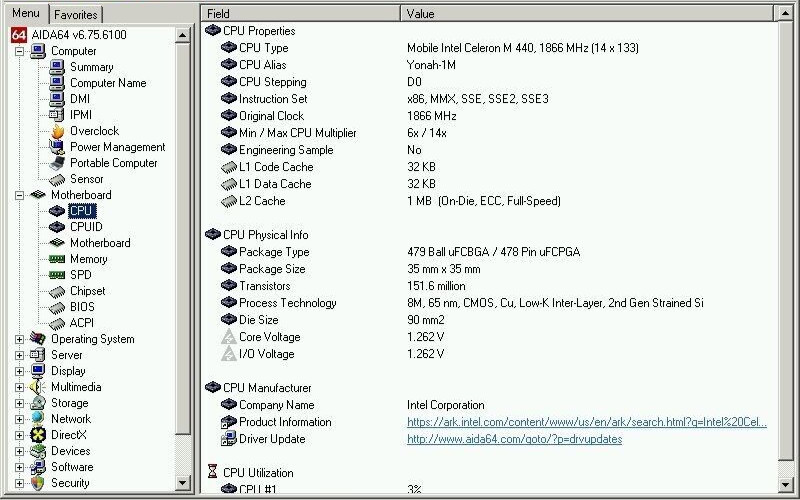Image resolution: width=800 pixels, height=500 pixels.
Task: Click the CPUID chip icon
Action: pos(57,227)
